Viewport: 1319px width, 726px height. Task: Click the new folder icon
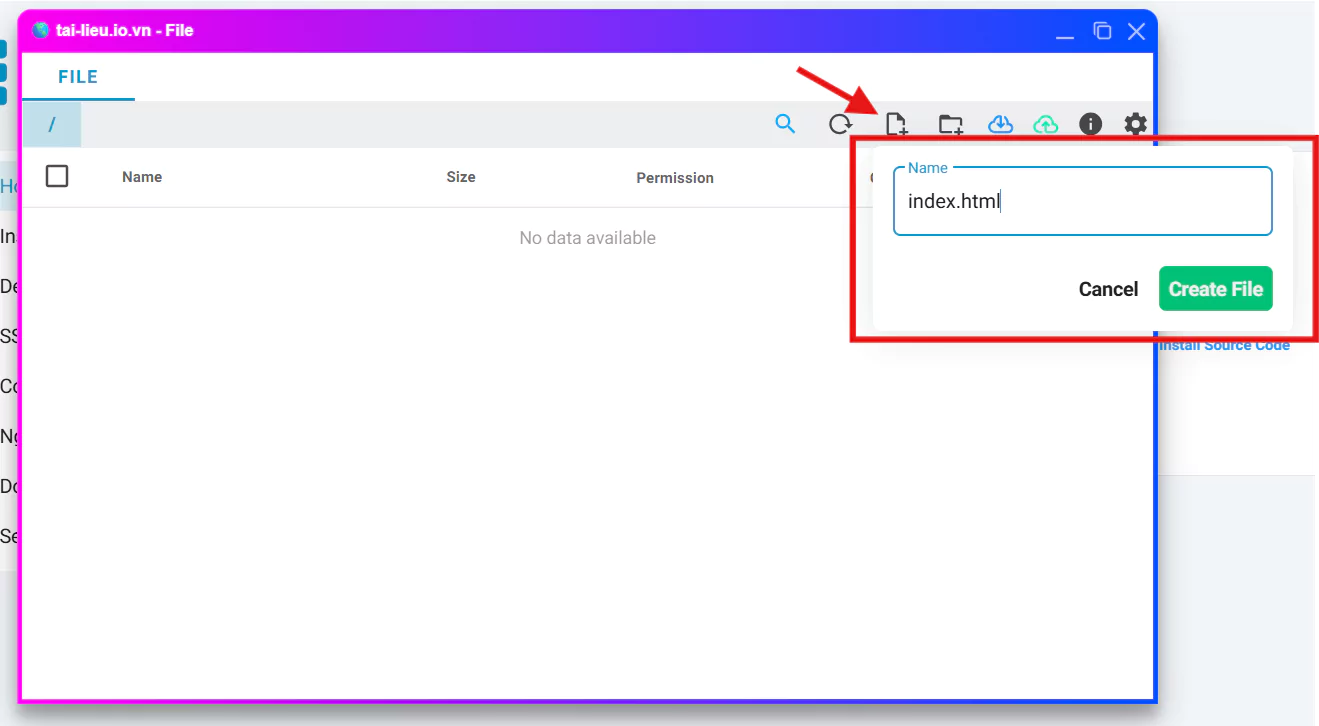(950, 124)
